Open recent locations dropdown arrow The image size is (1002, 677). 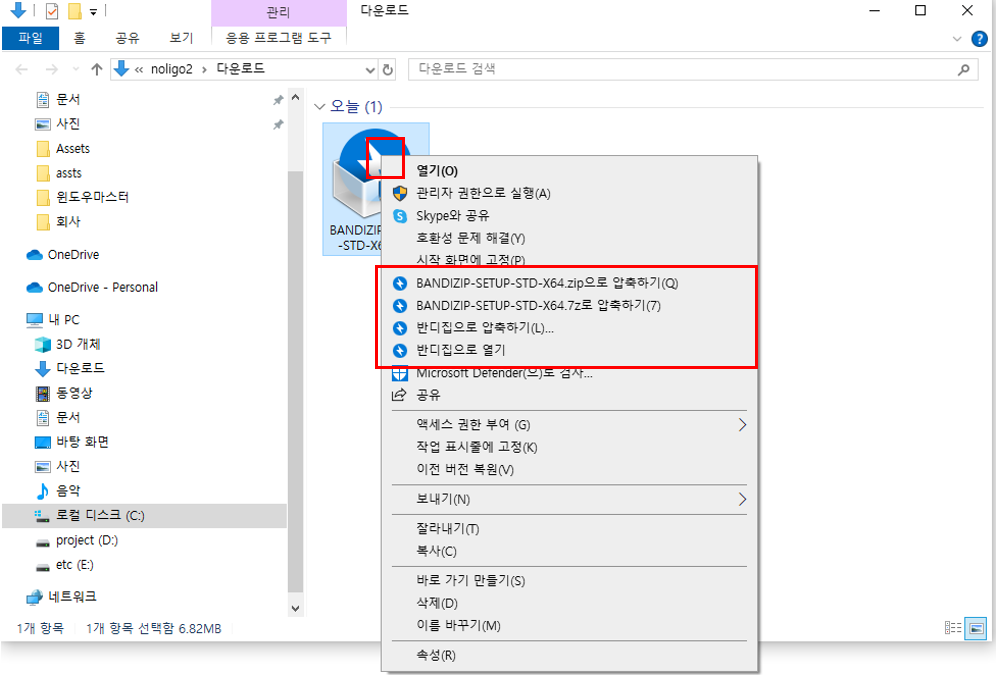[x=75, y=69]
